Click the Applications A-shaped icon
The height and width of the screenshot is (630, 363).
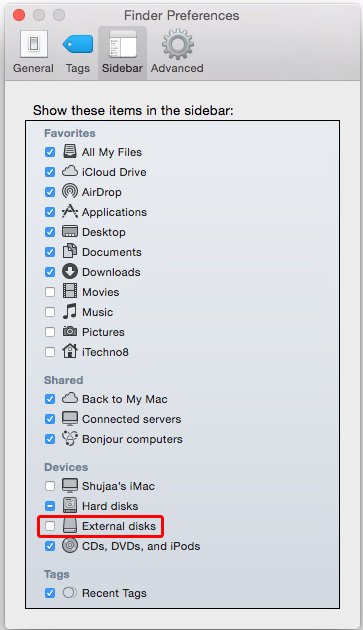[x=70, y=211]
